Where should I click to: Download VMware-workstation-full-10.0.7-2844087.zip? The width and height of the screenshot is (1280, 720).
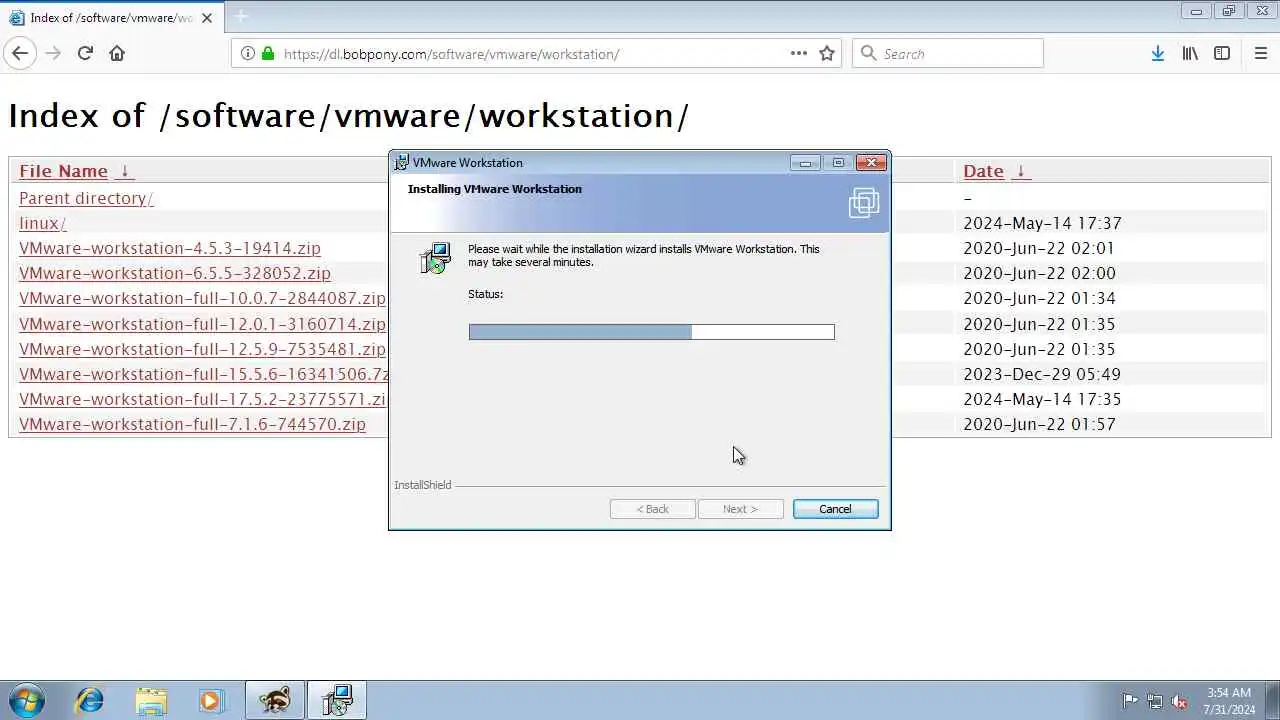pyautogui.click(x=202, y=298)
